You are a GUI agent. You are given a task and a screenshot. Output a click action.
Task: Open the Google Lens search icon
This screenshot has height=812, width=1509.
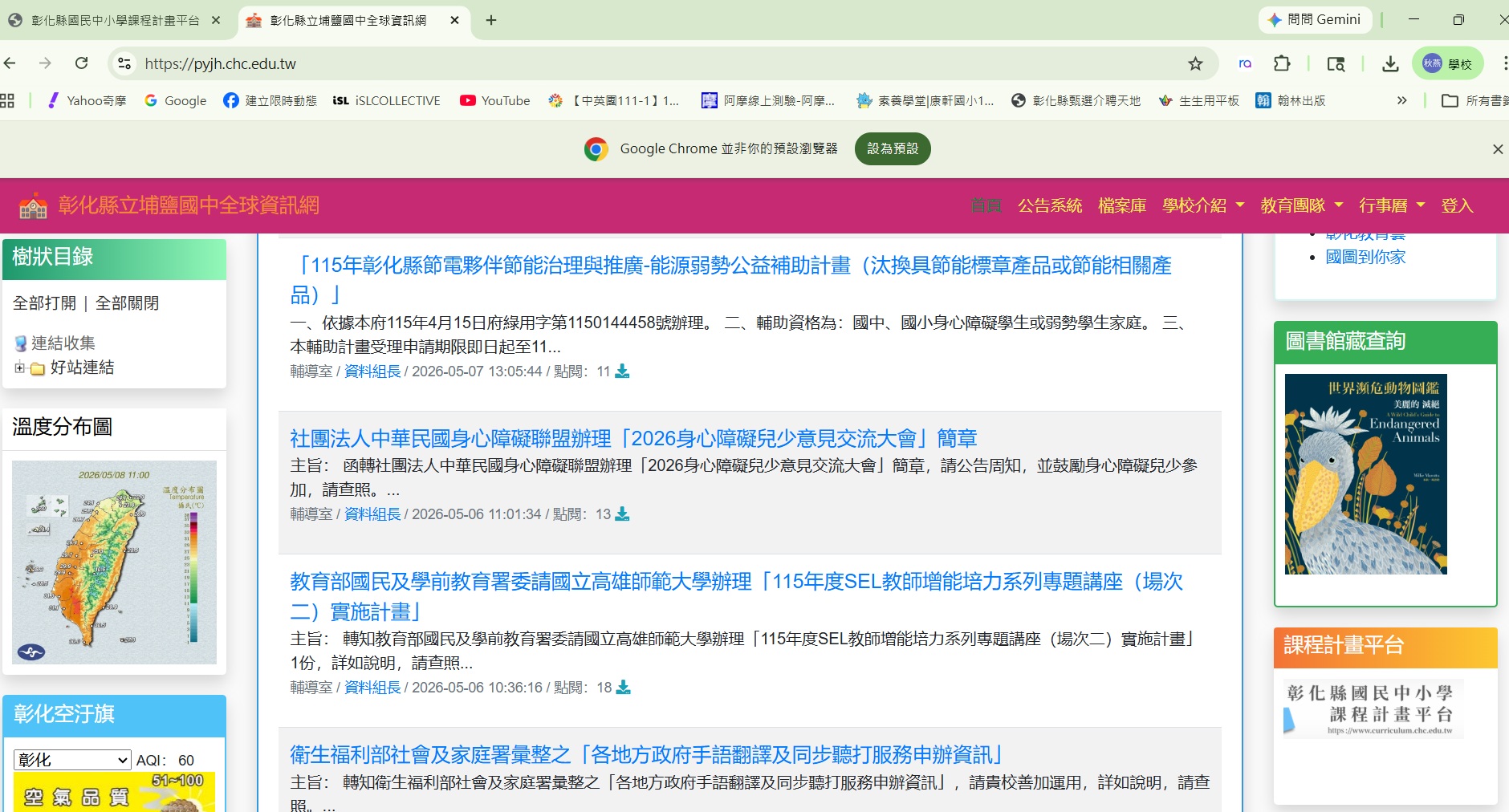click(1336, 63)
